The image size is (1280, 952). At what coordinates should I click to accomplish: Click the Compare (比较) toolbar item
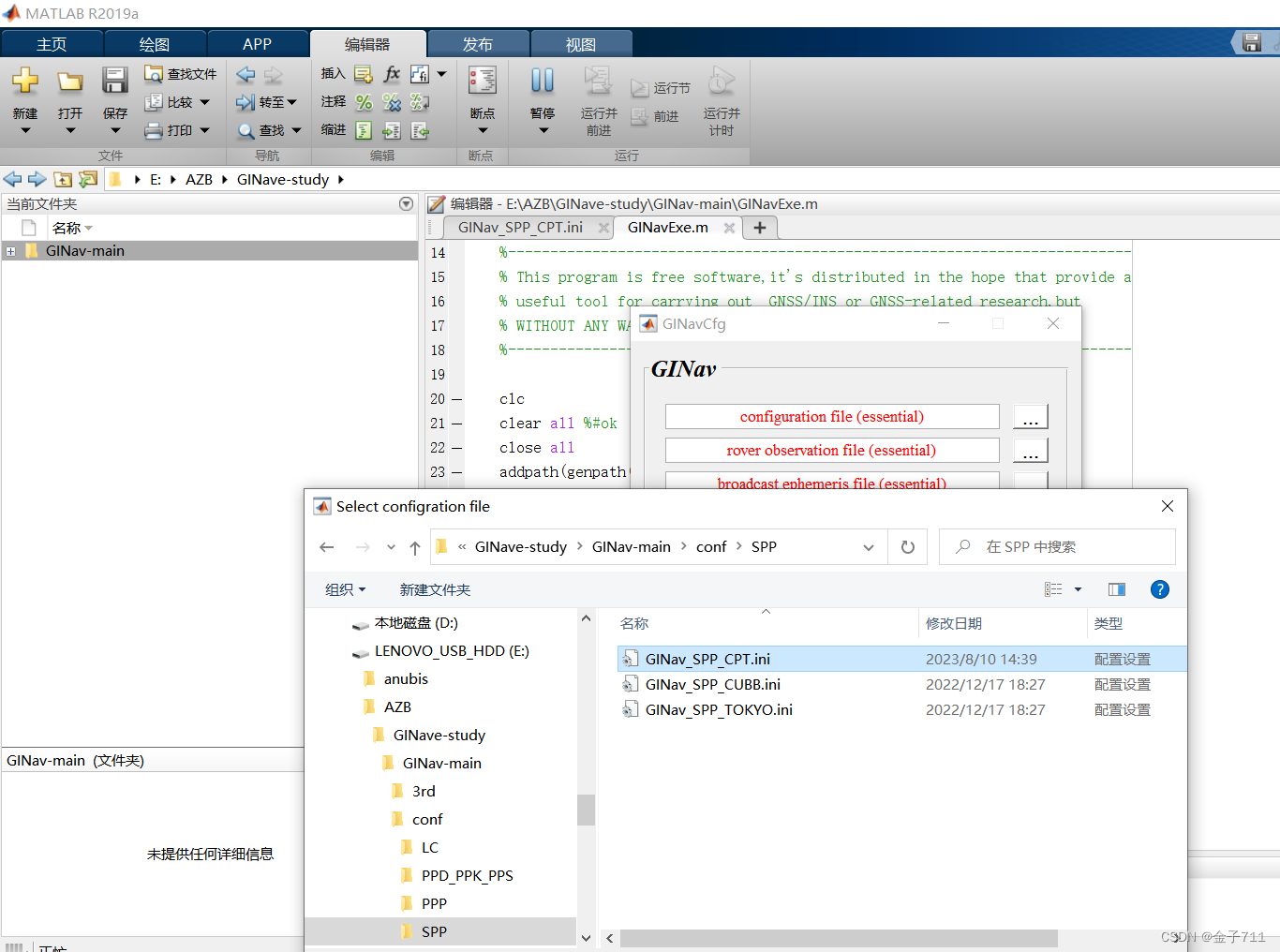coord(178,102)
